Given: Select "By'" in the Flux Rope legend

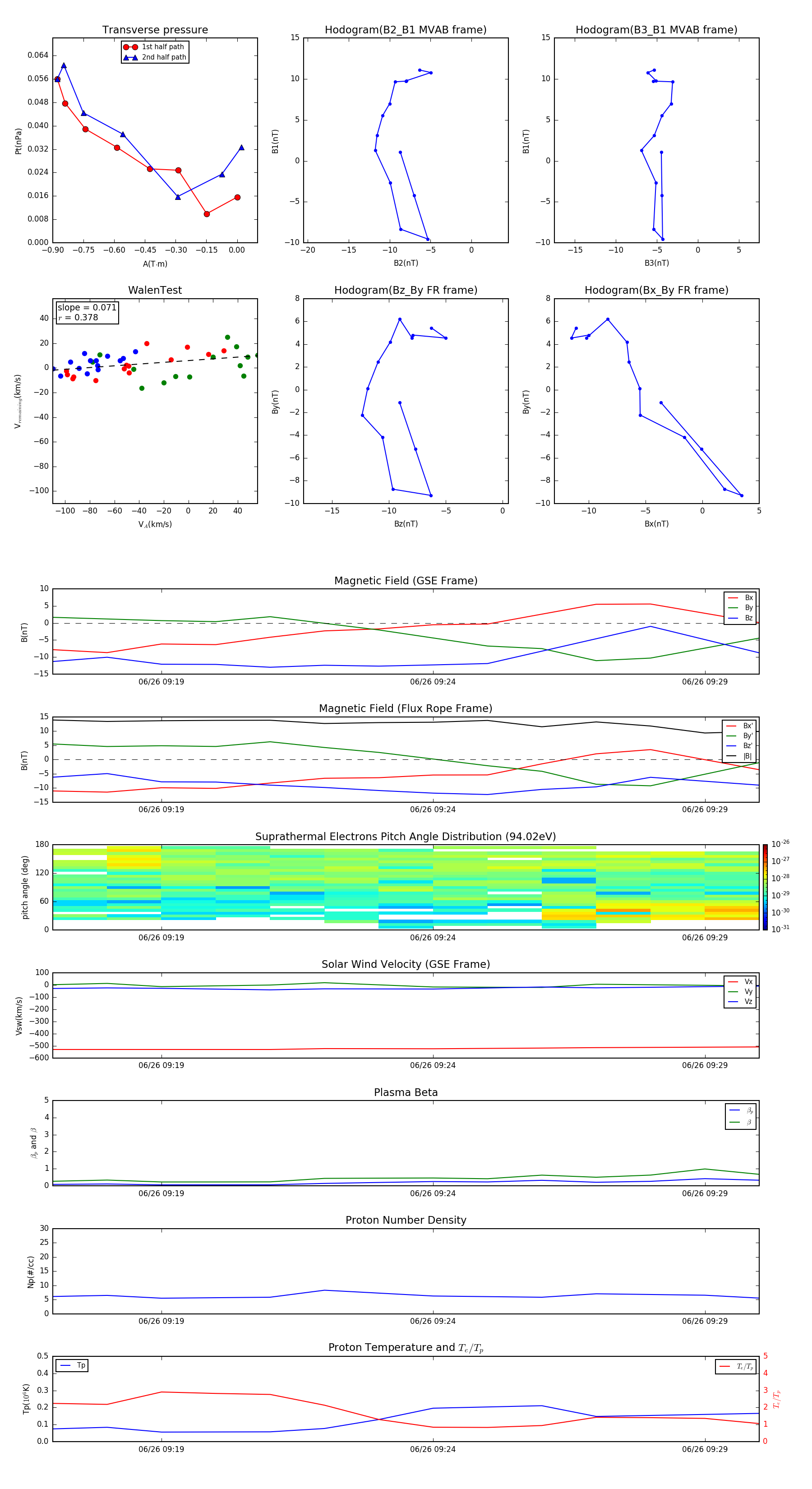Looking at the screenshot, I should coord(740,736).
